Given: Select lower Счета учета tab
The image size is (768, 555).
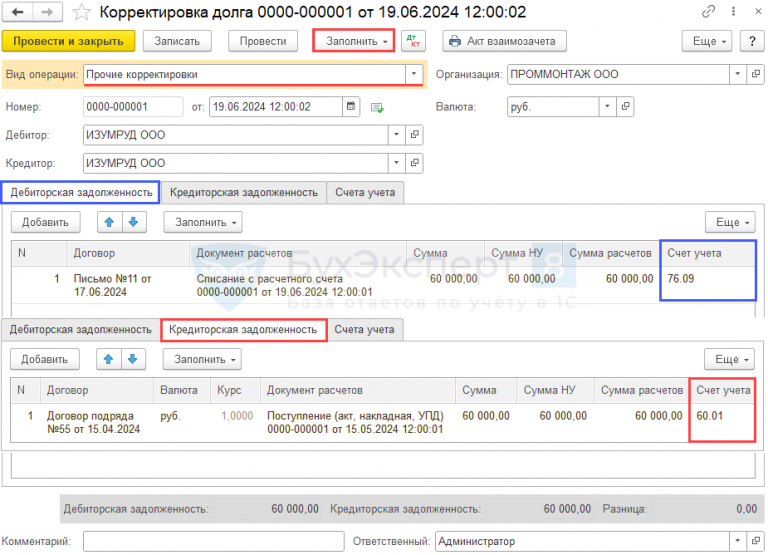Looking at the screenshot, I should (364, 330).
